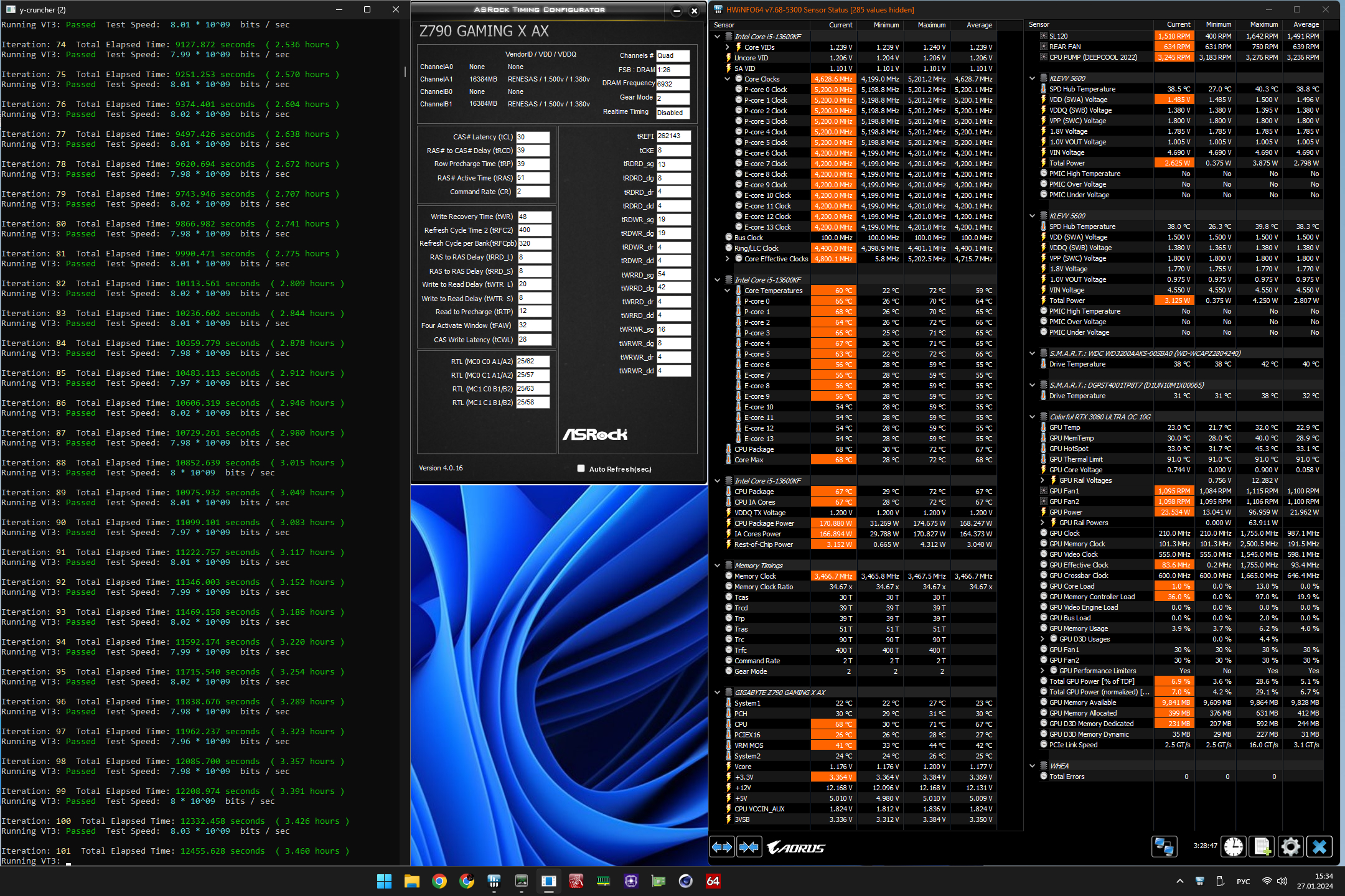Enable the Auto Refresh checkbox
1345x896 pixels.
tap(581, 469)
